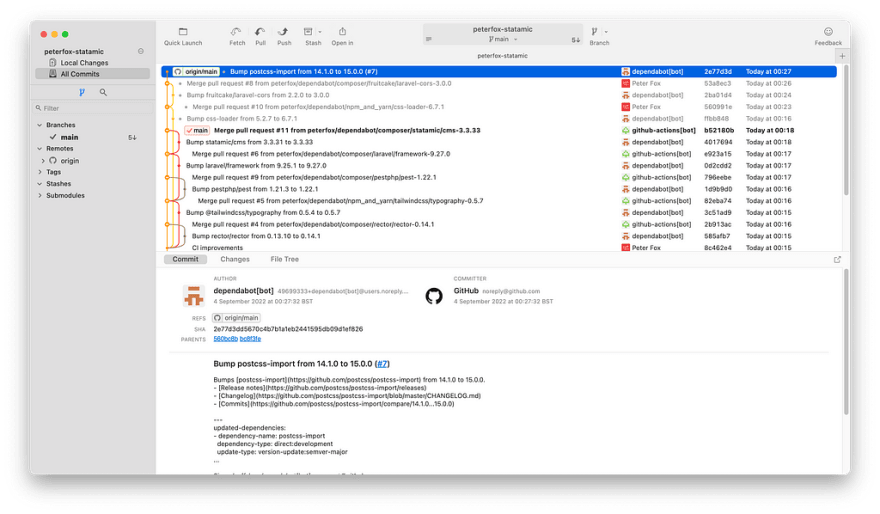Select commit Bump @tailwindcss/typography from 0.5.4 to 0.5.7
The width and height of the screenshot is (880, 514).
point(499,213)
